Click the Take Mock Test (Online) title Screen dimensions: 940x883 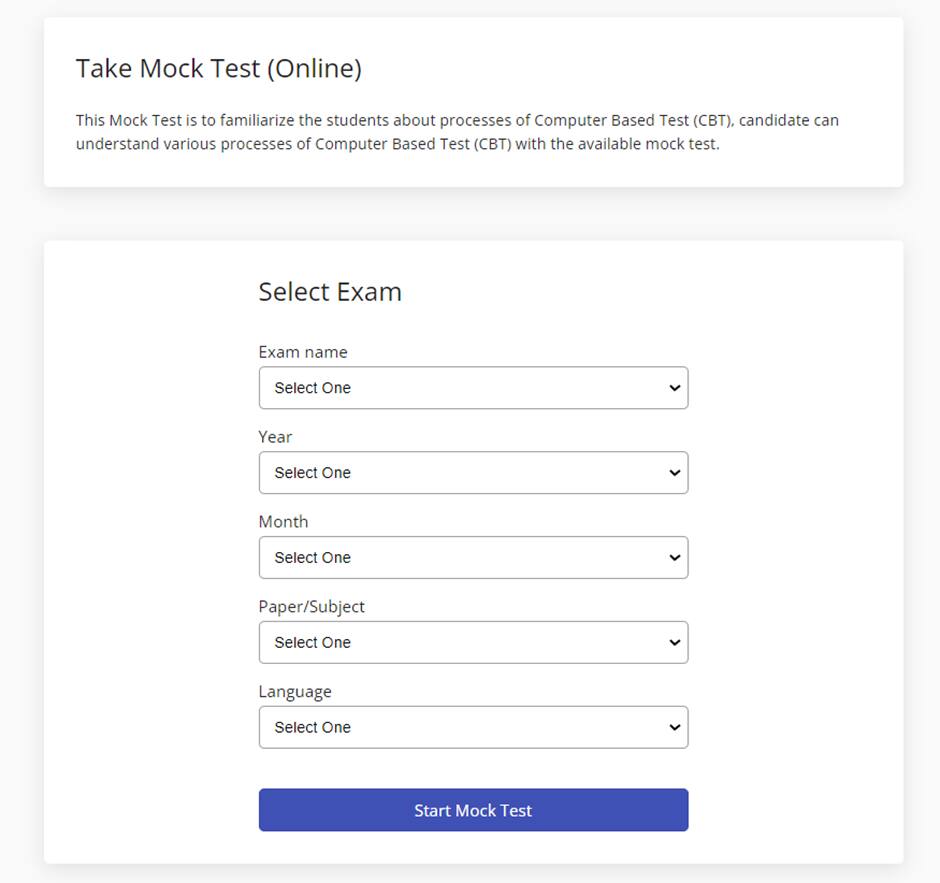pyautogui.click(x=219, y=68)
